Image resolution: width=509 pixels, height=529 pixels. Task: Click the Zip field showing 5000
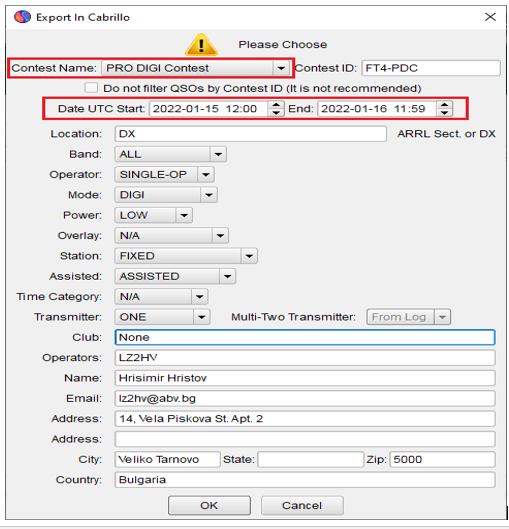(x=443, y=460)
